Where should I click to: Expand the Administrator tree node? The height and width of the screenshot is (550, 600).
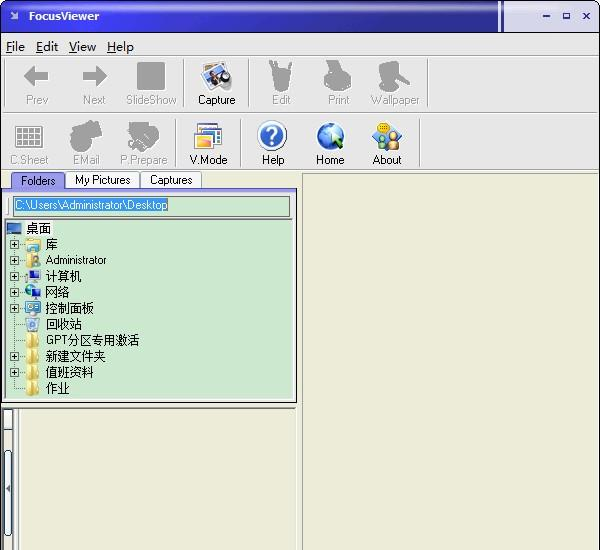coord(14,260)
